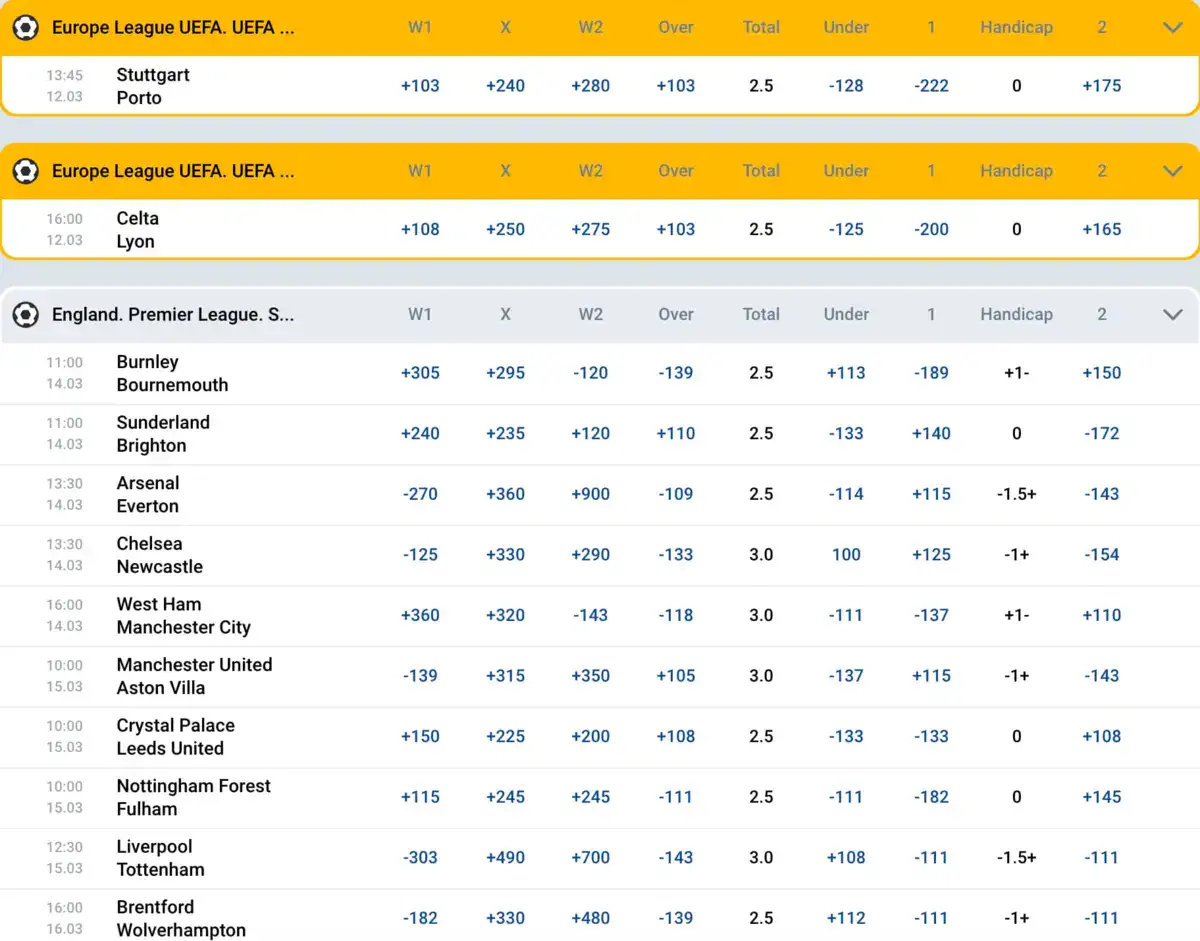Open the Nottingham Forest vs Fulham match
Image resolution: width=1200 pixels, height=941 pixels.
pos(193,797)
